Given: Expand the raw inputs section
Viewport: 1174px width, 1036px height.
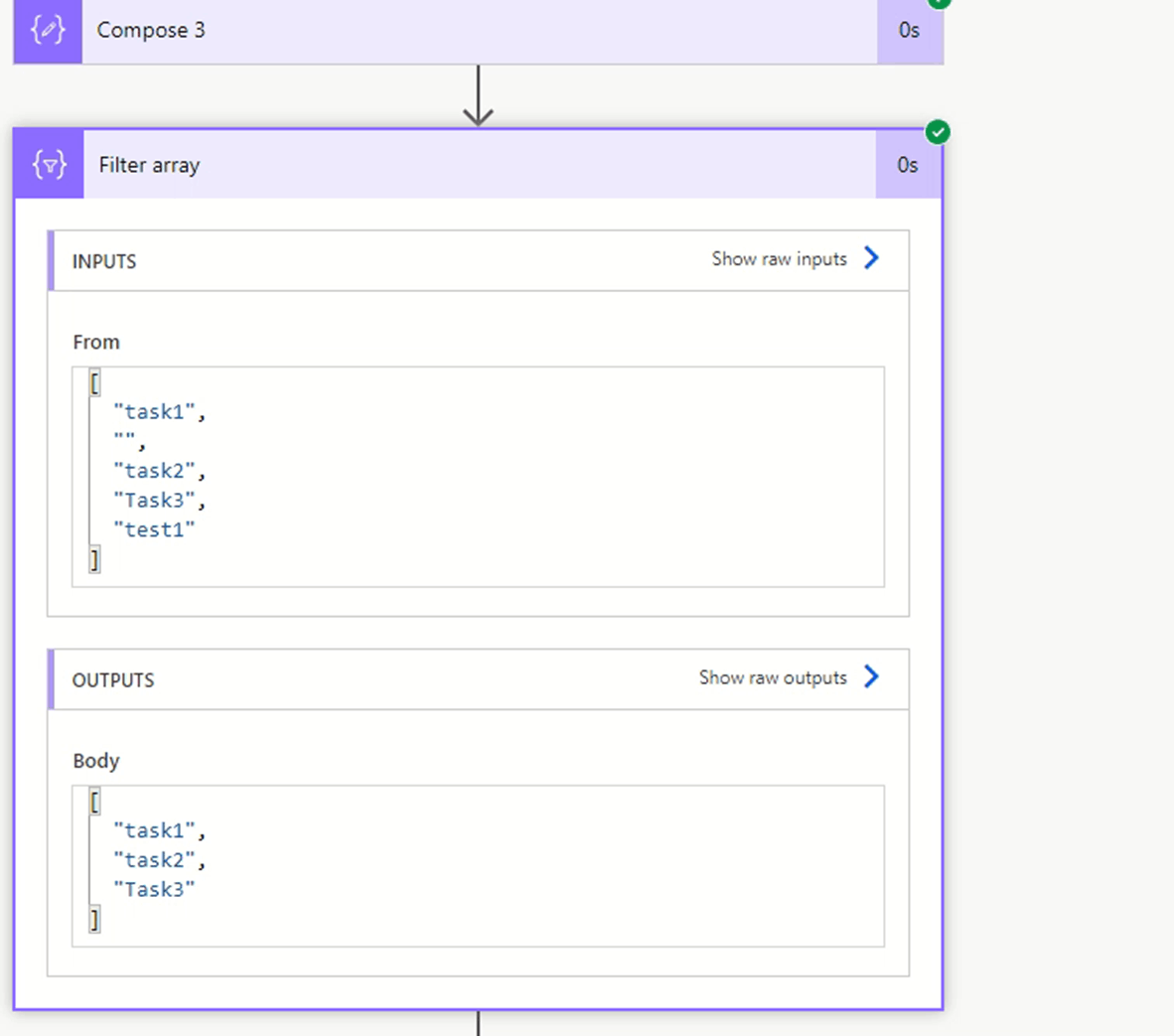Looking at the screenshot, I should [x=777, y=258].
